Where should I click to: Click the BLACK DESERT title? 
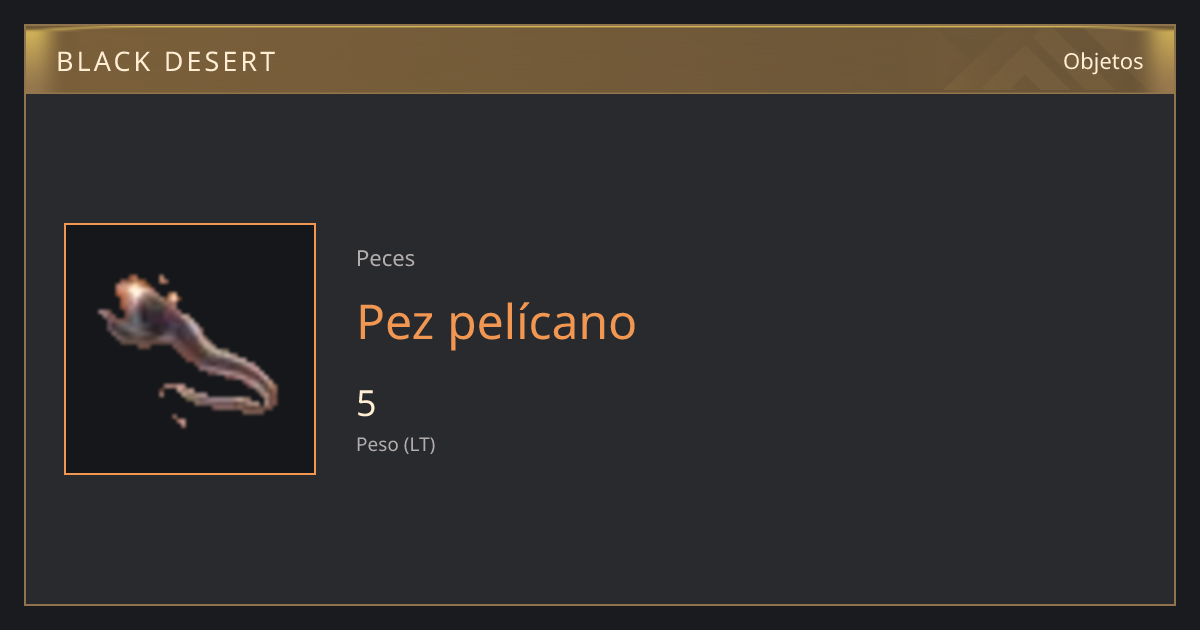click(166, 62)
